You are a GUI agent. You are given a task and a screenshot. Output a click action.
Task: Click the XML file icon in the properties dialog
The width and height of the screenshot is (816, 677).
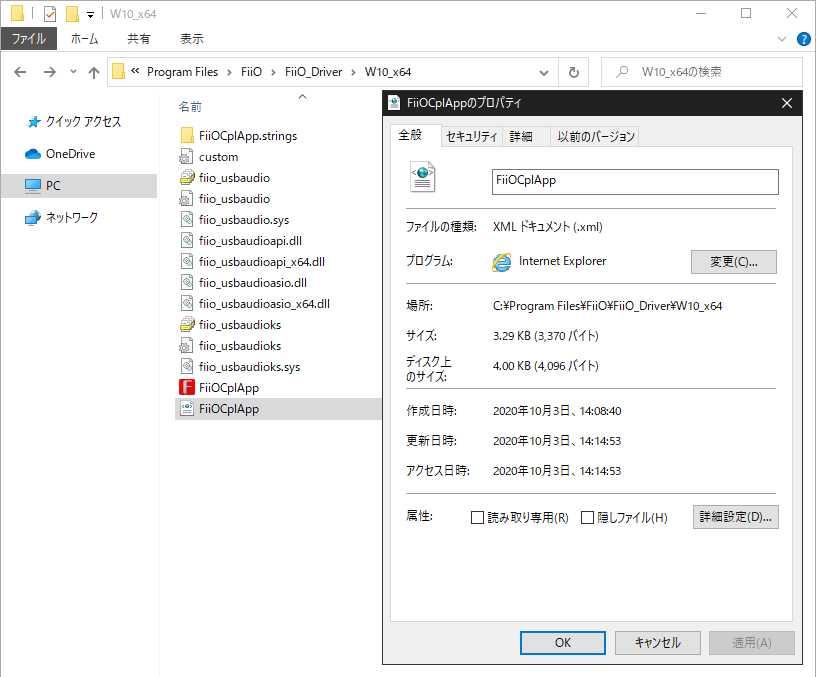point(422,177)
